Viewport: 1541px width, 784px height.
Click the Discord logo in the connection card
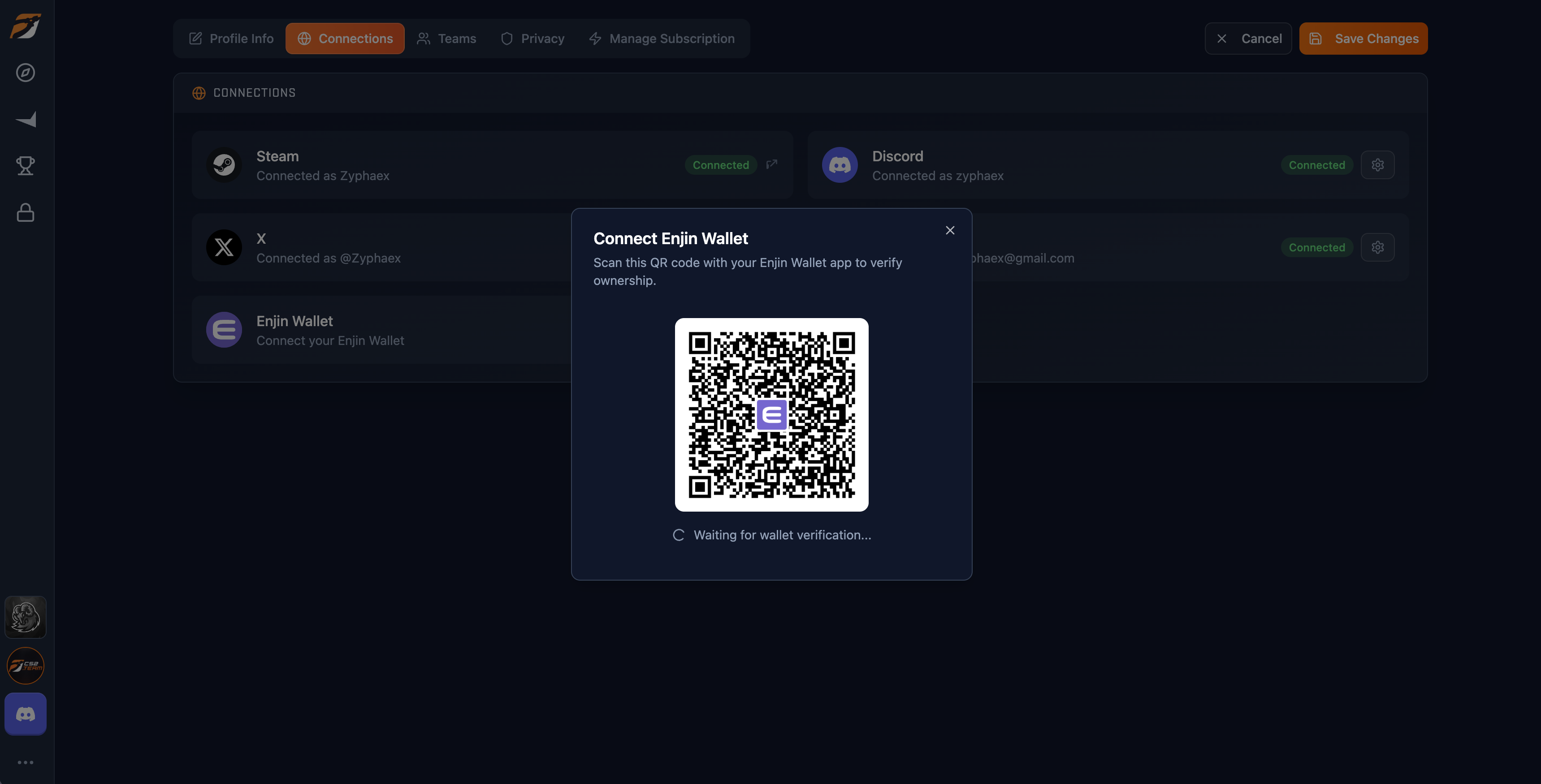point(840,165)
